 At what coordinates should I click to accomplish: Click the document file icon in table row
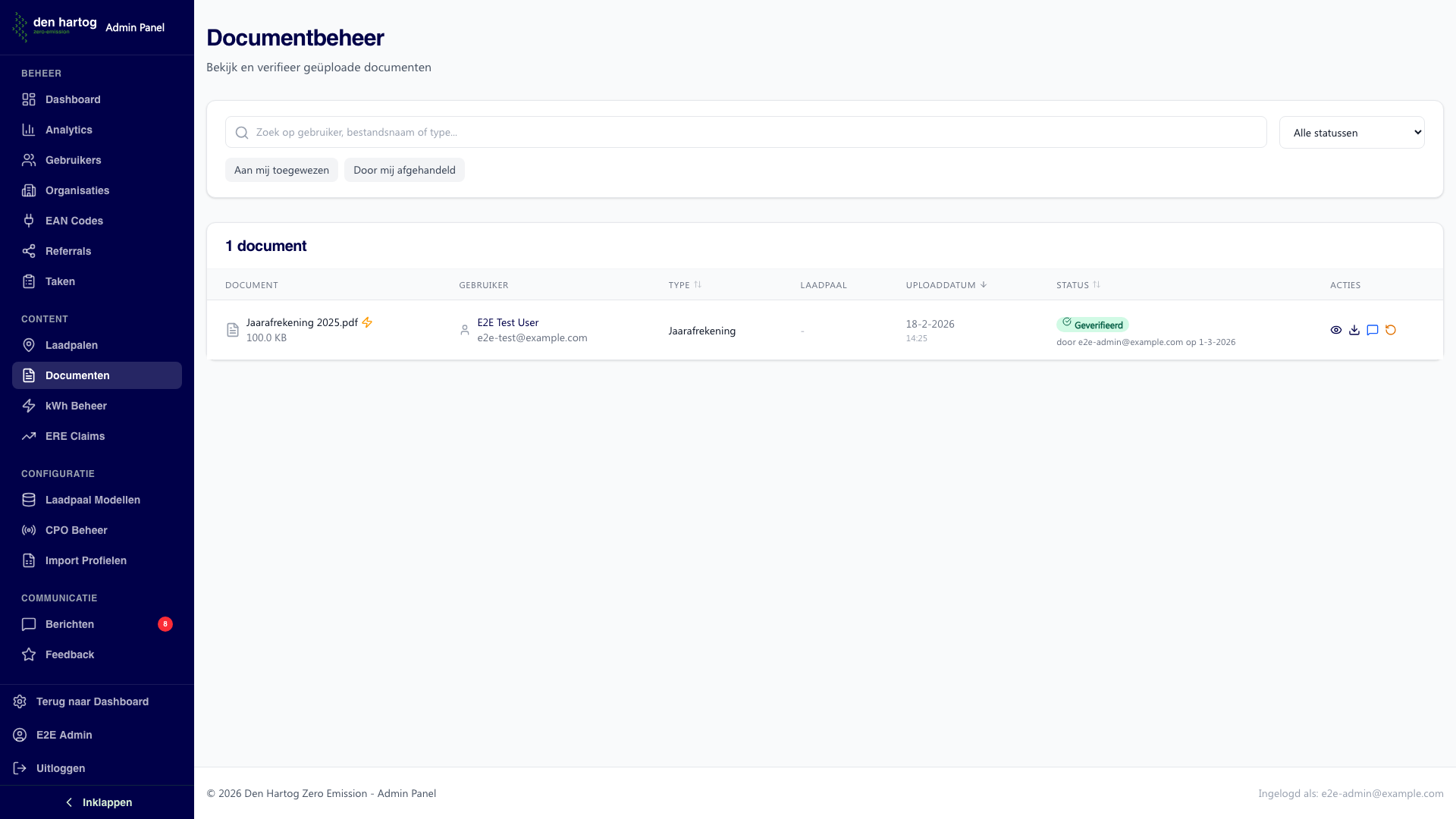point(233,330)
